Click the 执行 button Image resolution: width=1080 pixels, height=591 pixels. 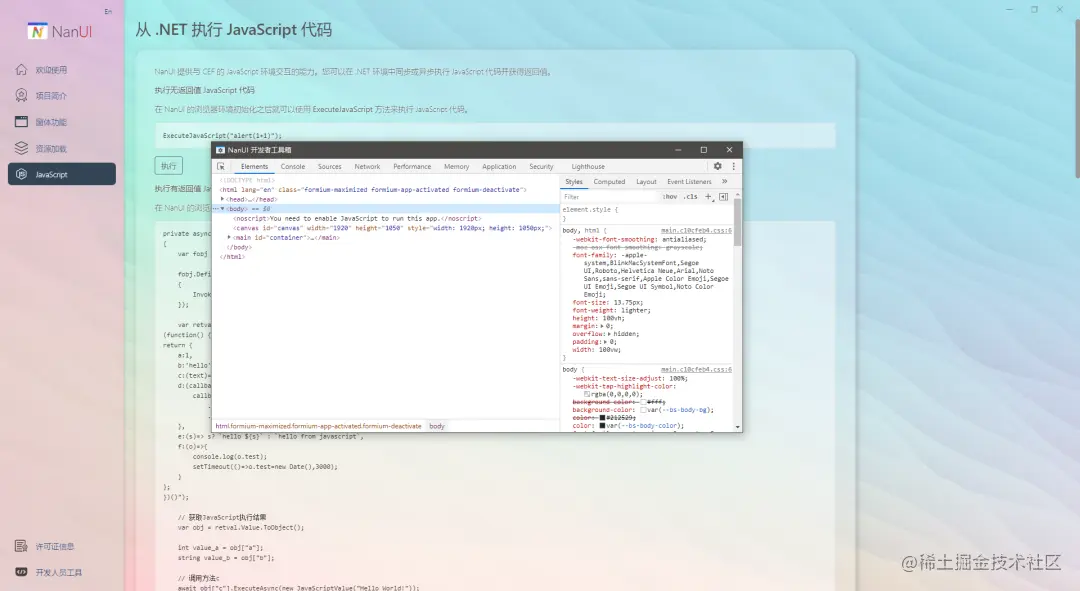point(169,165)
